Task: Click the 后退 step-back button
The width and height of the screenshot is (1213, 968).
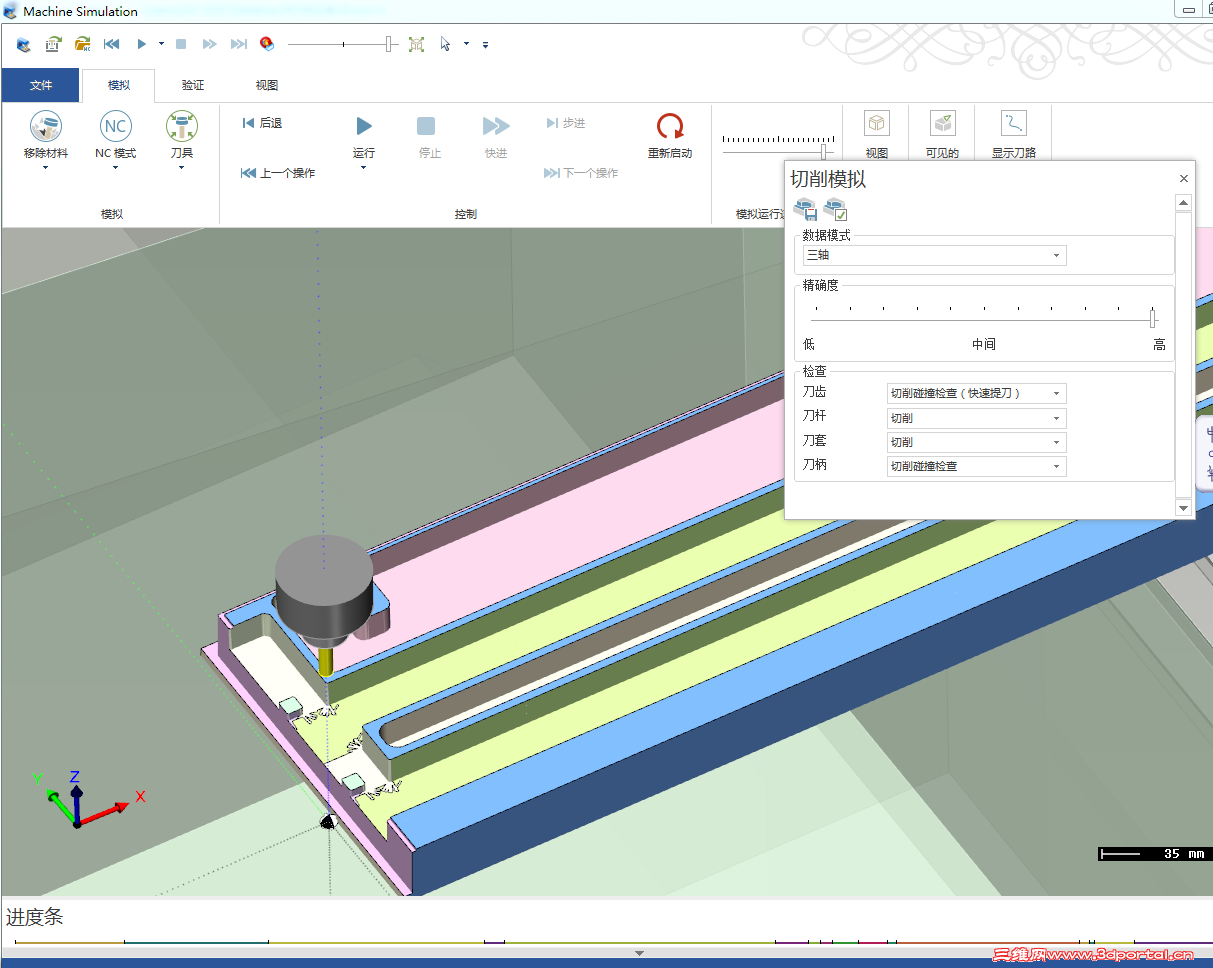Action: click(262, 123)
